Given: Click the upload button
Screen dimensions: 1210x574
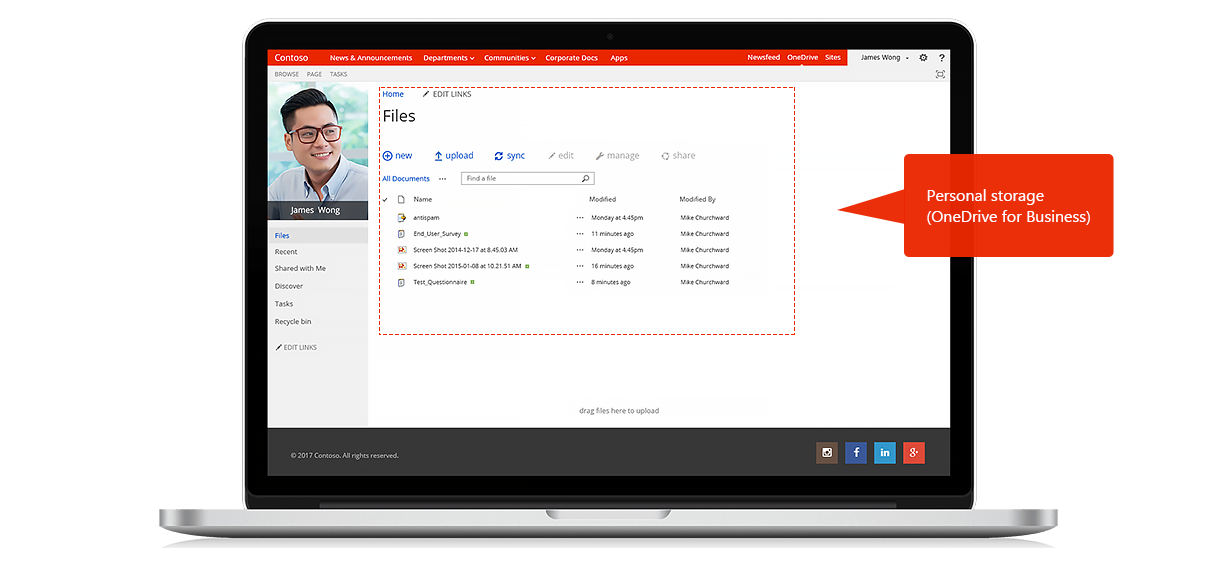Looking at the screenshot, I should (x=454, y=156).
